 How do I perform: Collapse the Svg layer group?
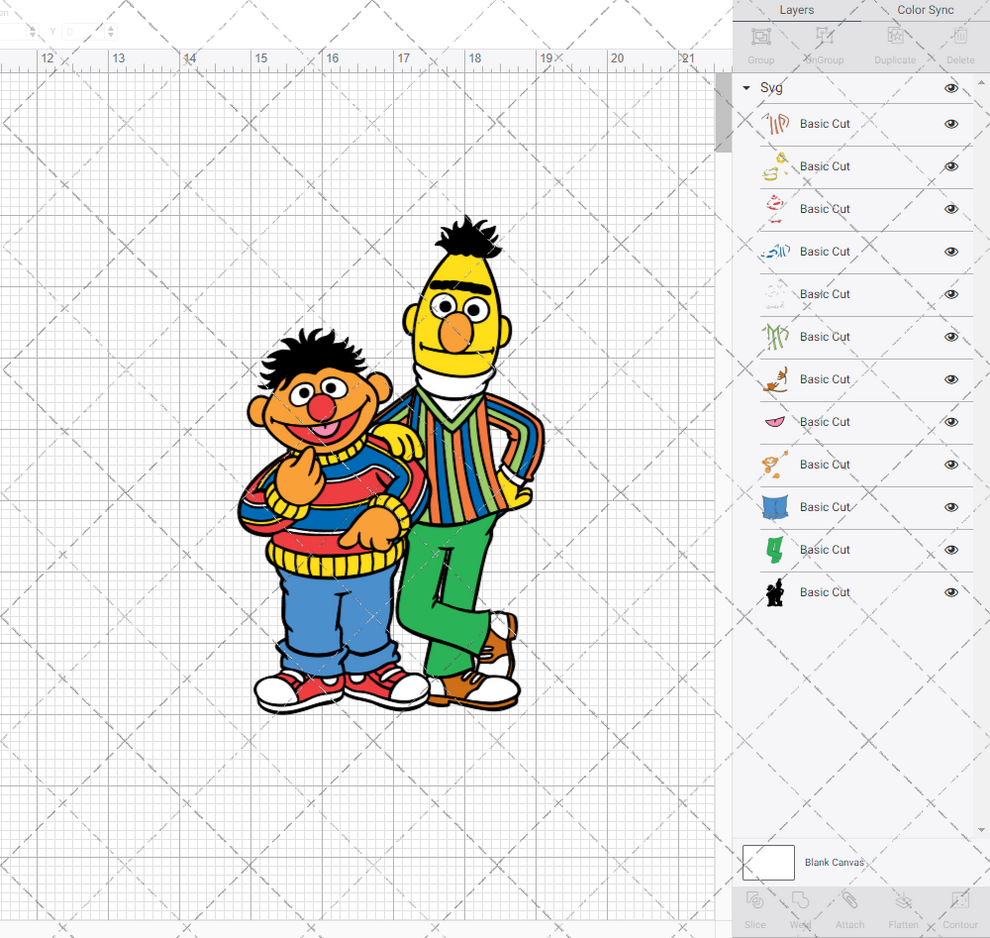point(746,88)
